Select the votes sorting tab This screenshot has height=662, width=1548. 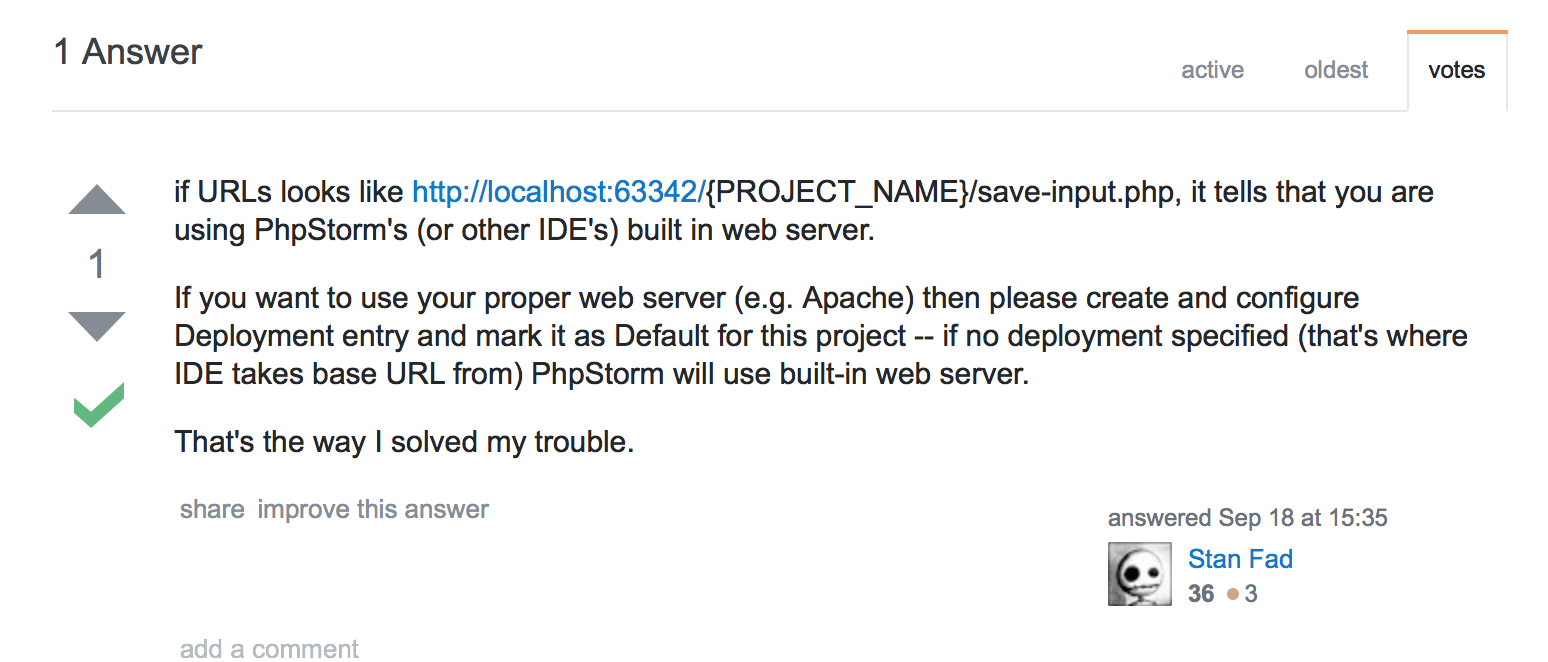[x=1457, y=71]
